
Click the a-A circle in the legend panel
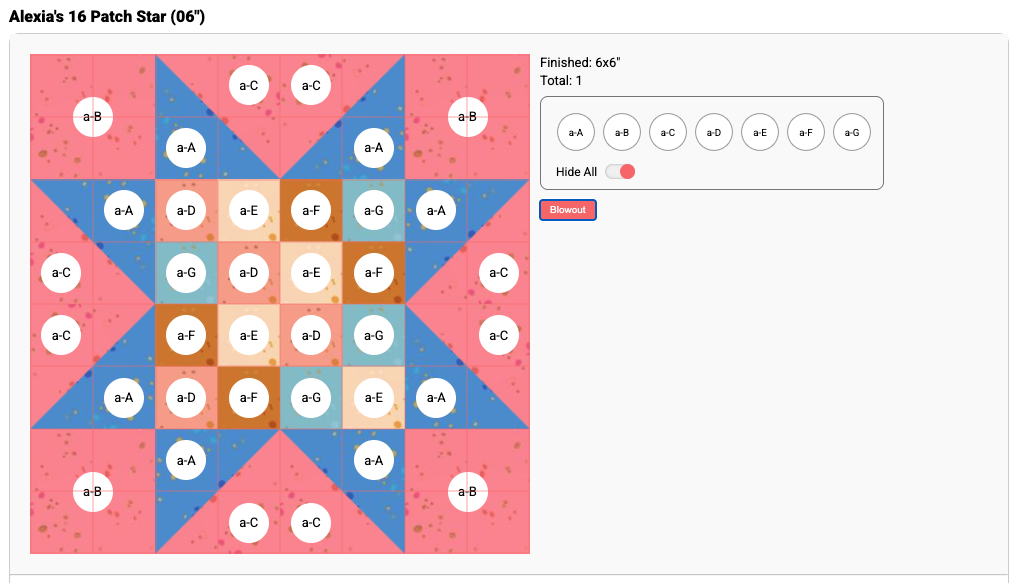pos(576,132)
